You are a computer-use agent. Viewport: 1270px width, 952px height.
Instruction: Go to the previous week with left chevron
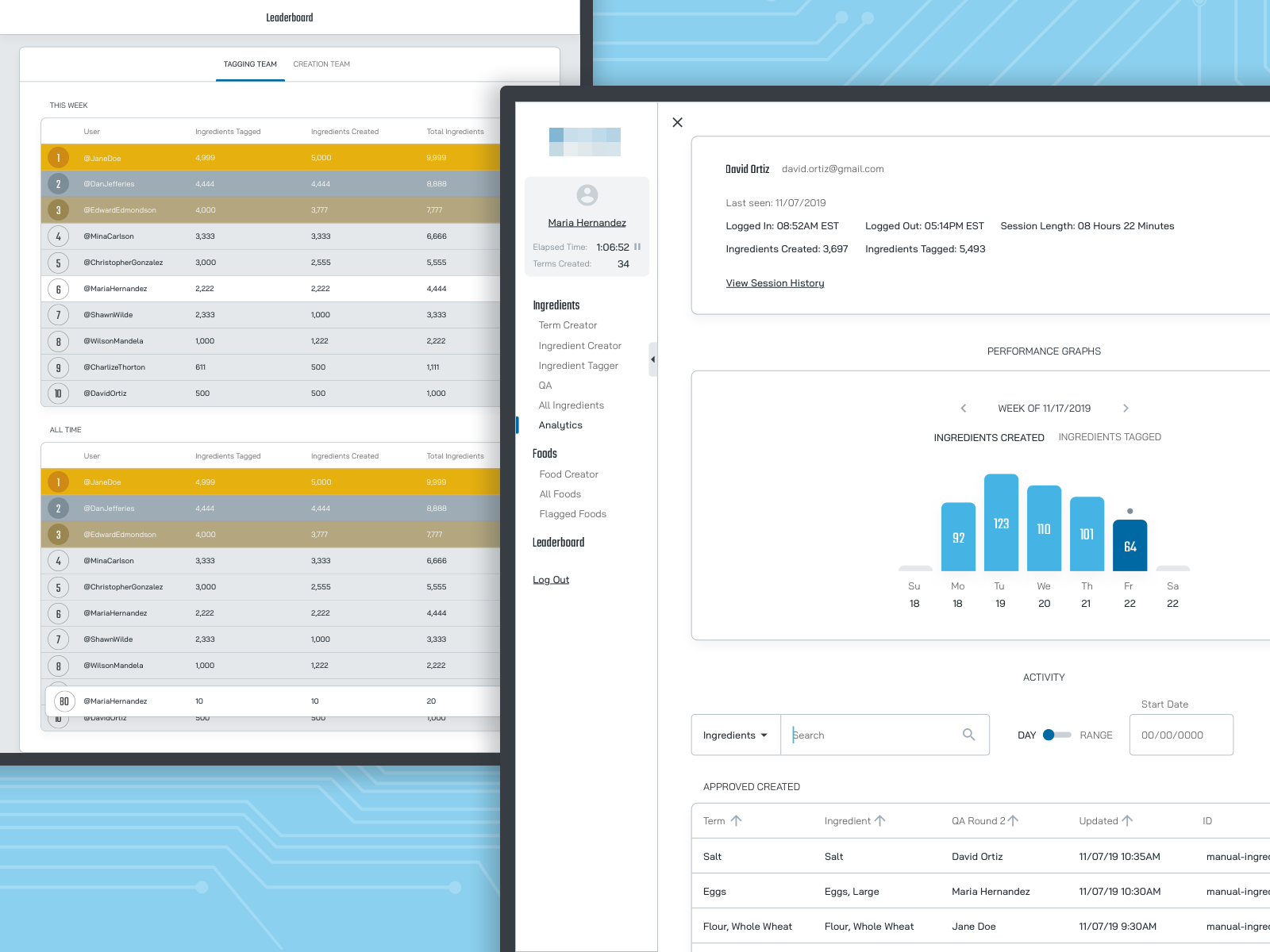click(x=963, y=408)
